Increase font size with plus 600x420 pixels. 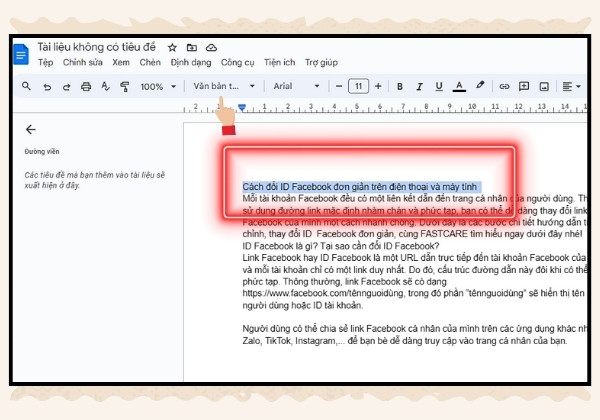(x=378, y=86)
